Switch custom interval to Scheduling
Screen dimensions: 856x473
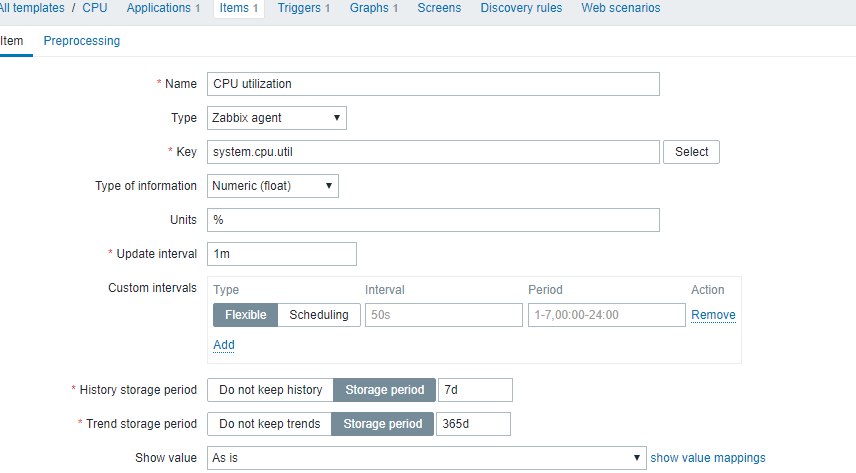(x=319, y=315)
